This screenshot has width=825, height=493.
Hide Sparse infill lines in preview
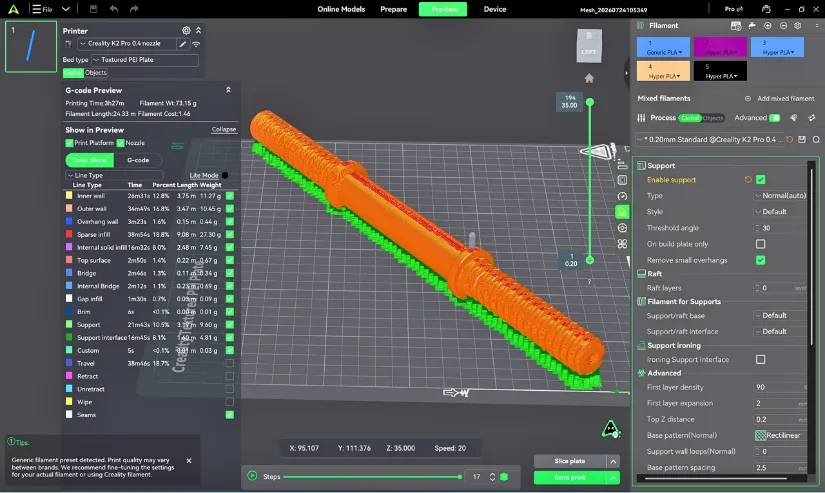pyautogui.click(x=230, y=235)
